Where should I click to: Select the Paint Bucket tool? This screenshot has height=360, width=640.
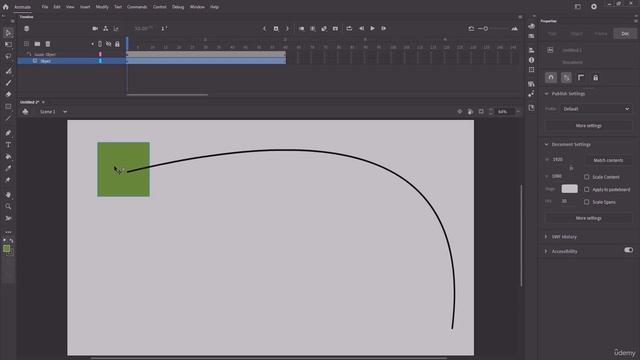[x=8, y=157]
